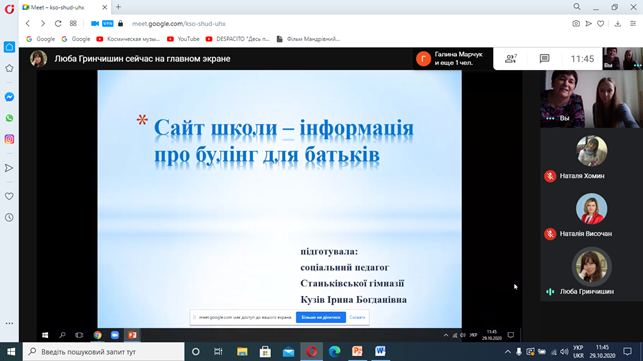Select Люба Гринчишин participant tile
Viewport: 643px width, 361px height.
point(591,273)
